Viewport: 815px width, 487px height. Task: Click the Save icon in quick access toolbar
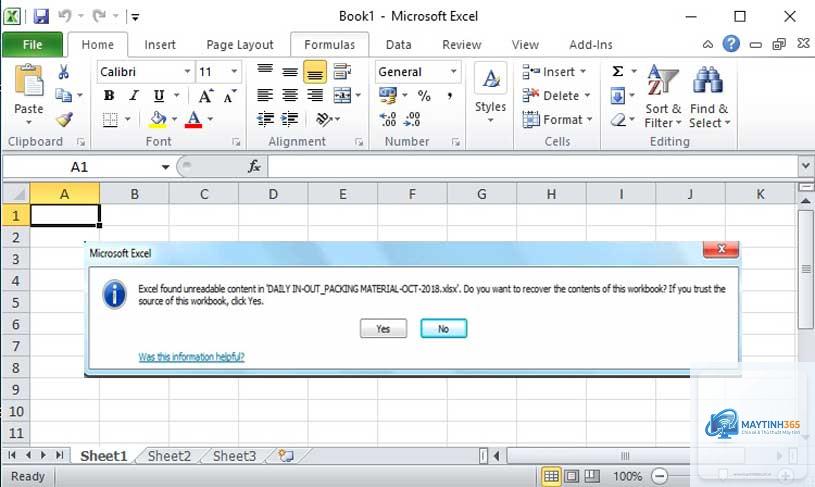[x=41, y=16]
